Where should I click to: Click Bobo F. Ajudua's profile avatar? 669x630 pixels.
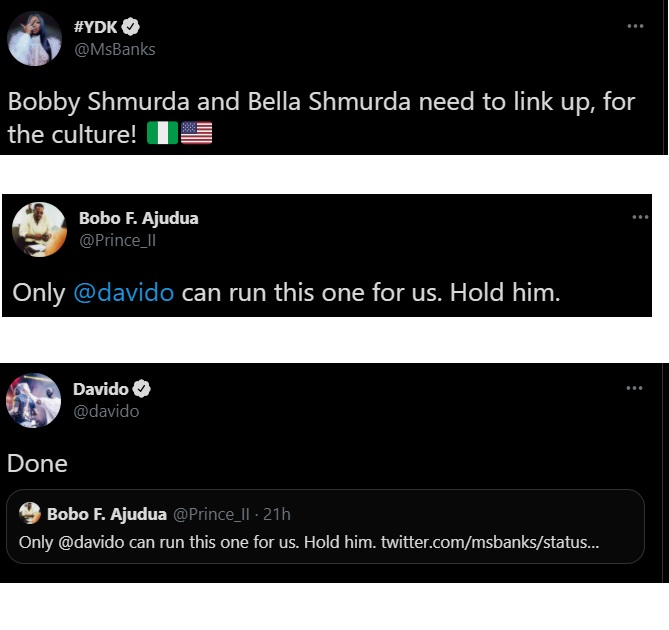[x=38, y=231]
